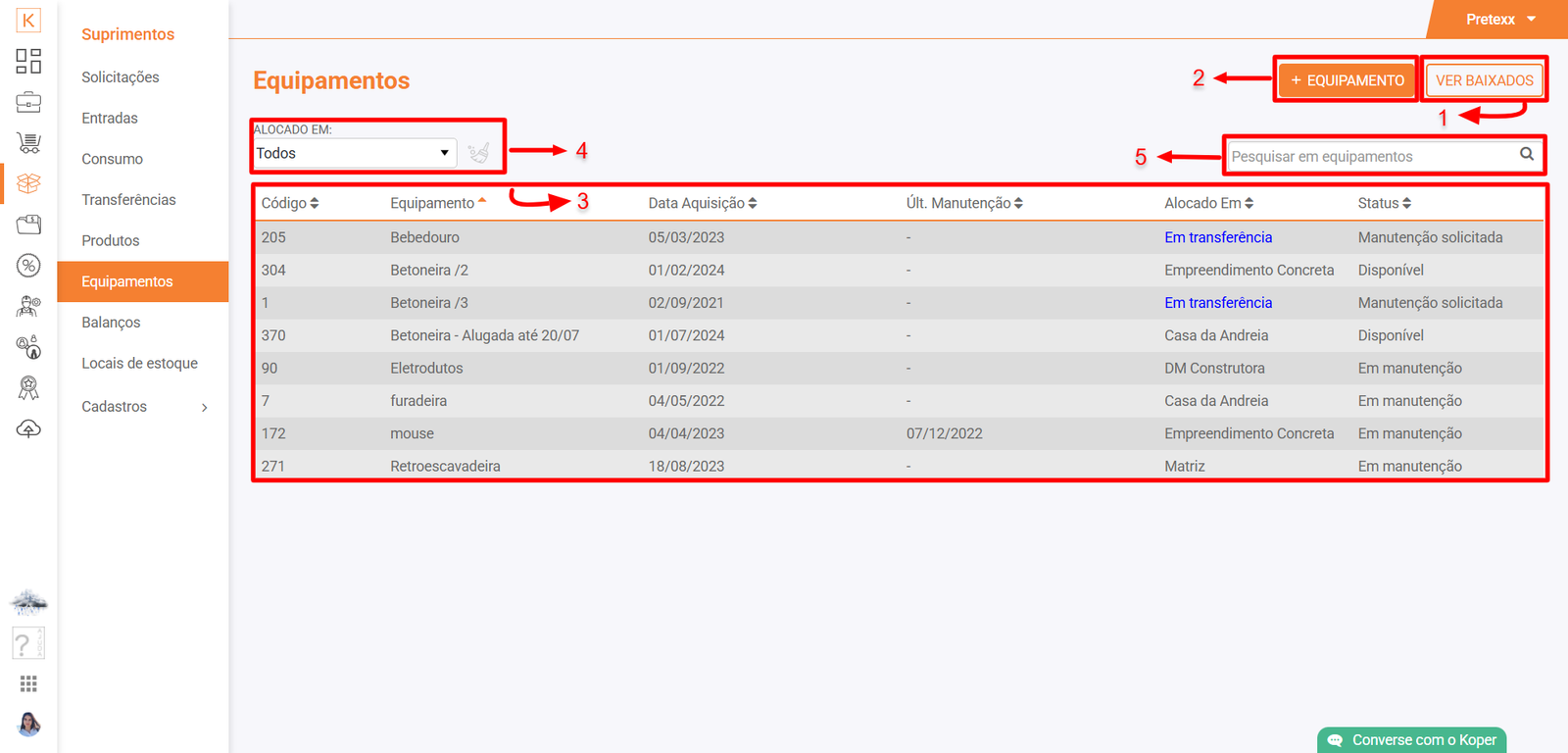Click the percent circle icon in sidebar

28,266
